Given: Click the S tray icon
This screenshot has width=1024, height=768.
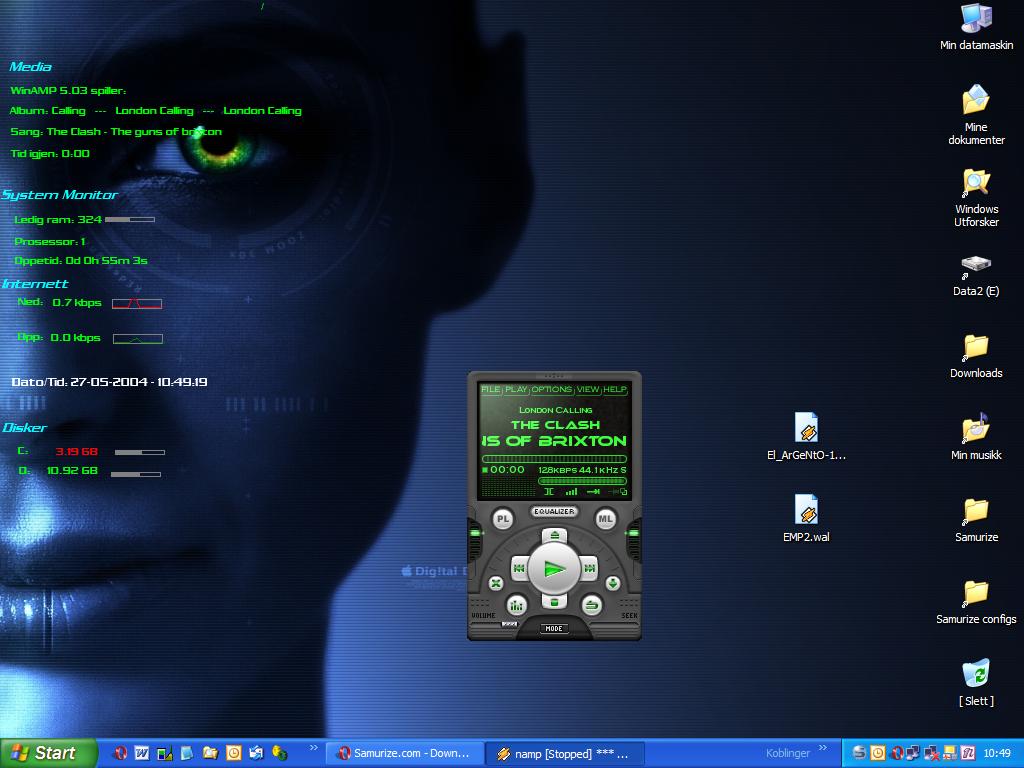Looking at the screenshot, I should click(859, 753).
